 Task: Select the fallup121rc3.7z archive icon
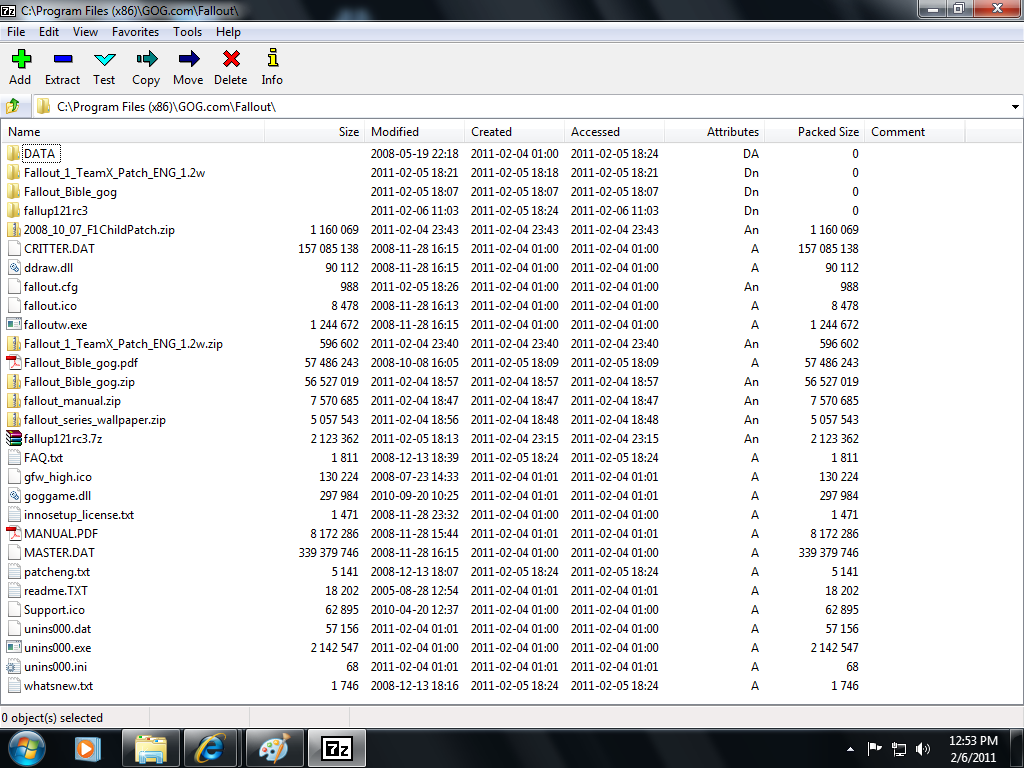pos(14,438)
